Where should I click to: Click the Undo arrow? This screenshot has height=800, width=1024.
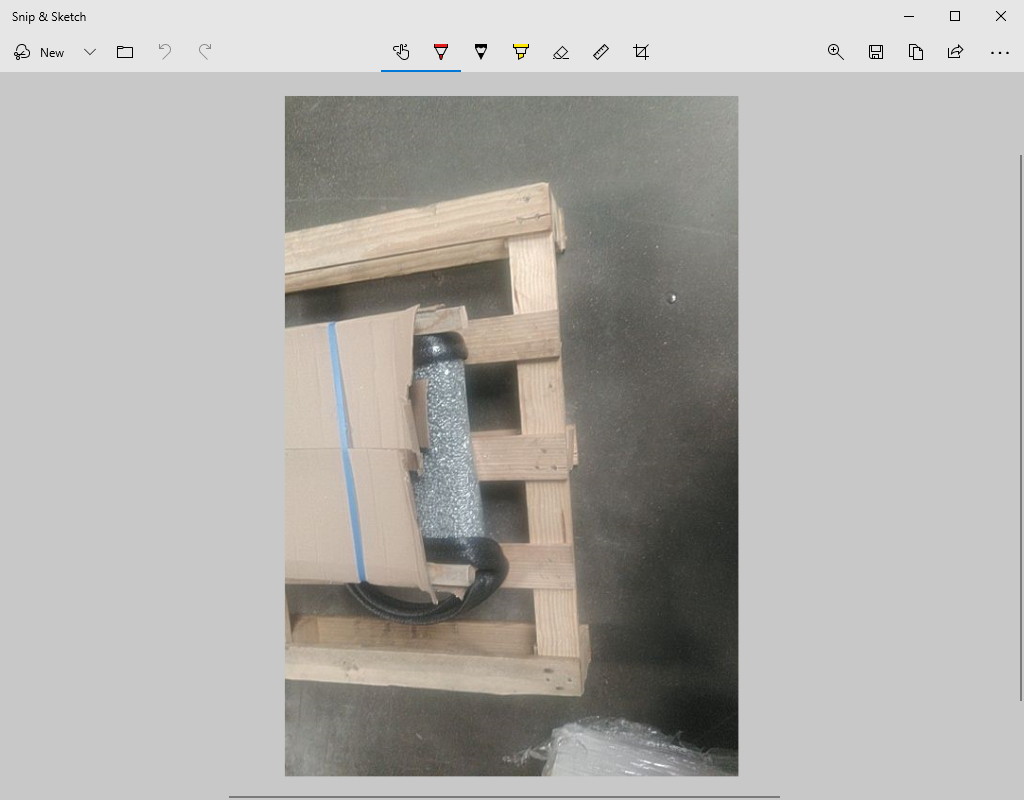tap(165, 52)
